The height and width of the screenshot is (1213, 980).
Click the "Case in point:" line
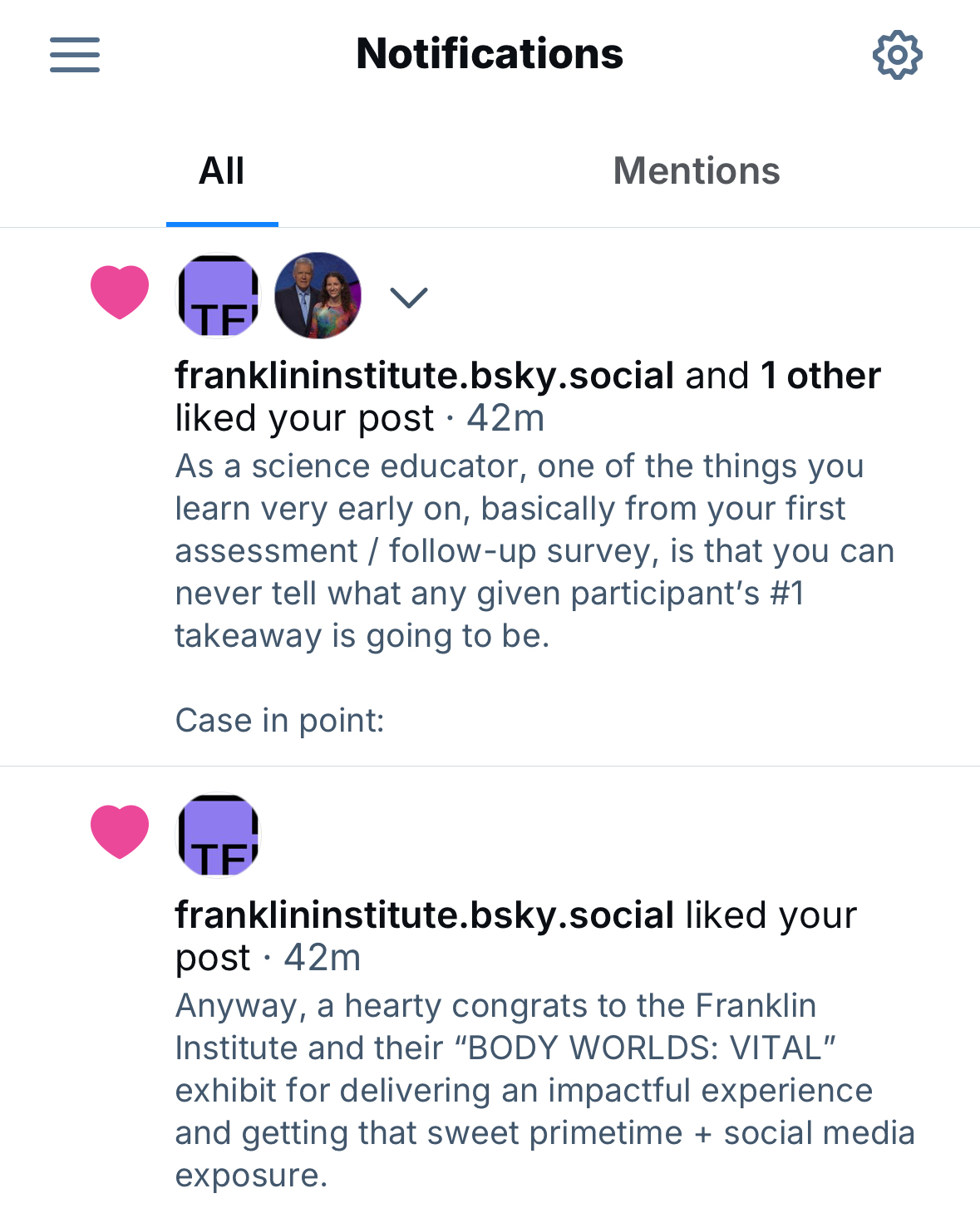pyautogui.click(x=280, y=720)
